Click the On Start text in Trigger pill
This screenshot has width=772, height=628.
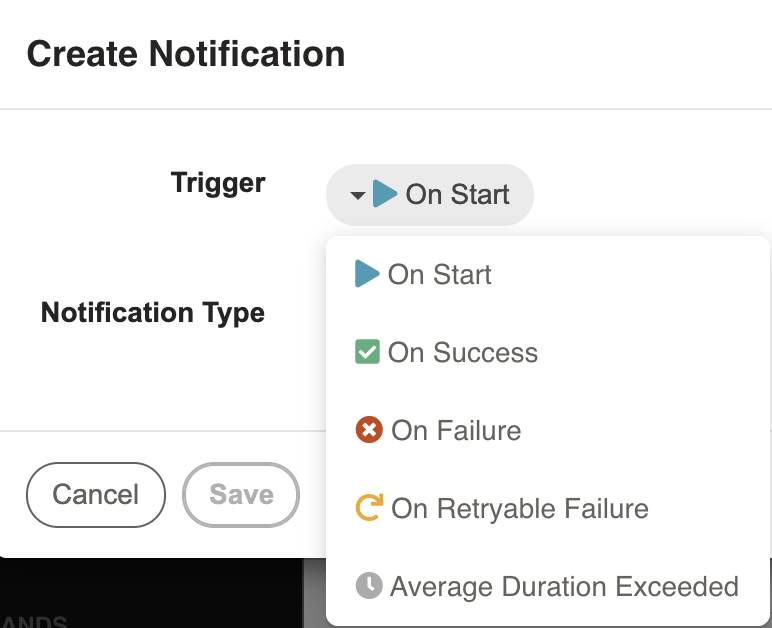457,194
